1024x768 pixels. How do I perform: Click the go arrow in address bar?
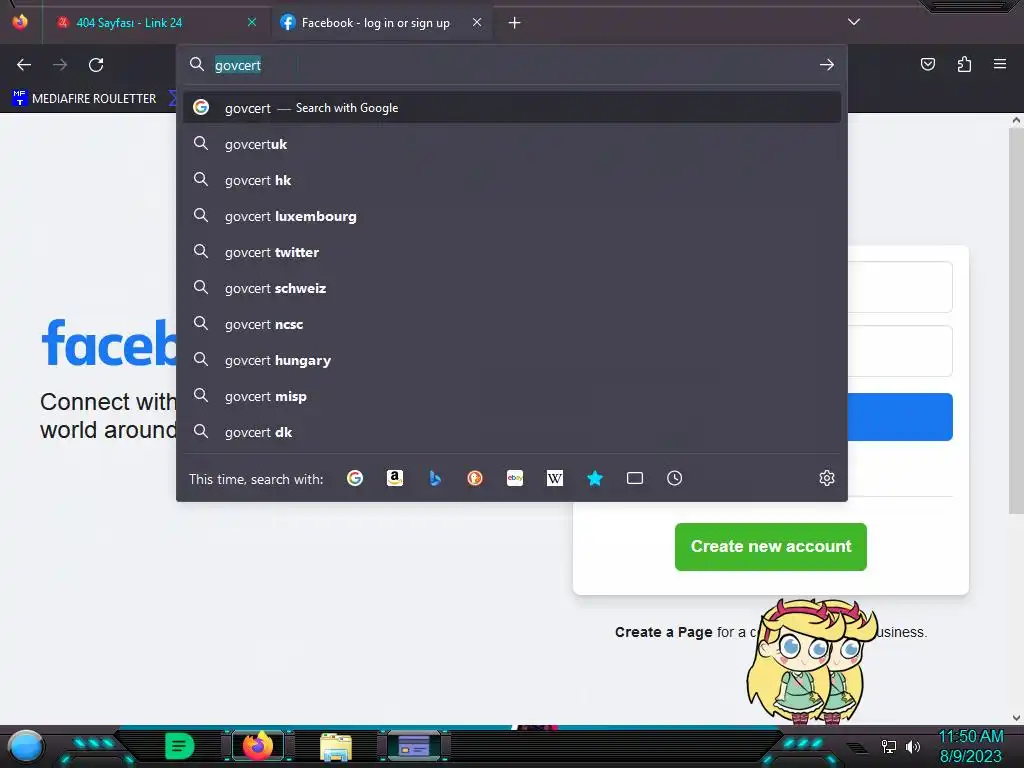(827, 65)
